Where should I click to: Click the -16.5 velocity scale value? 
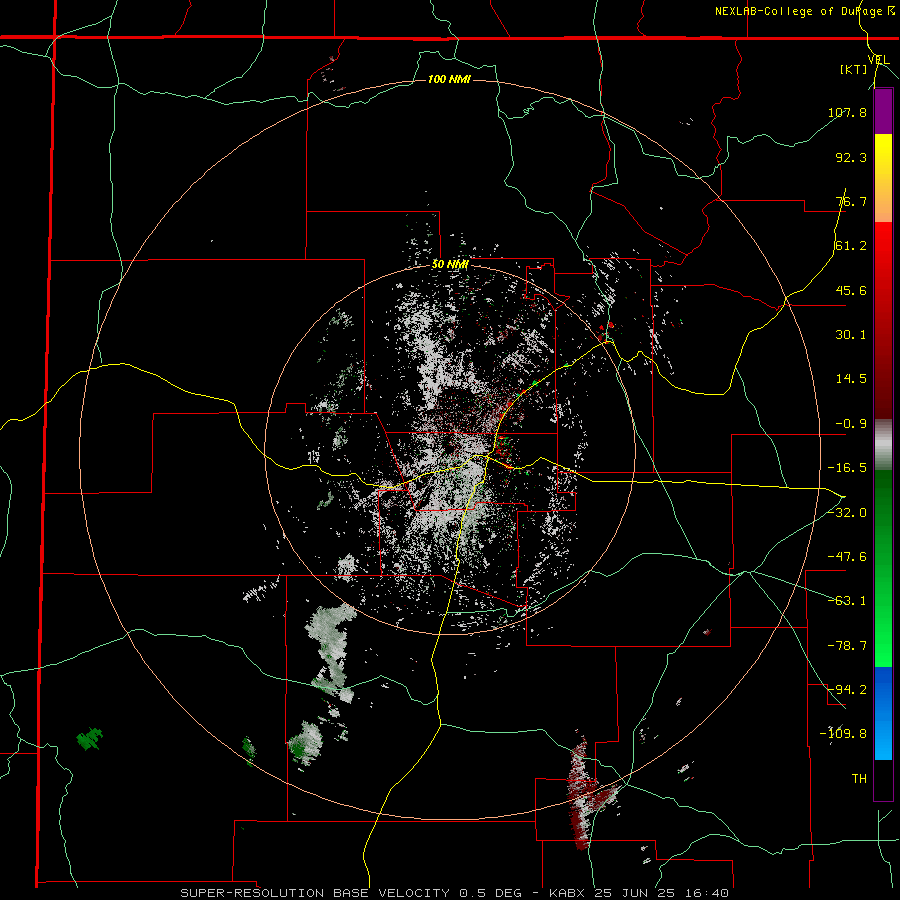click(x=847, y=468)
